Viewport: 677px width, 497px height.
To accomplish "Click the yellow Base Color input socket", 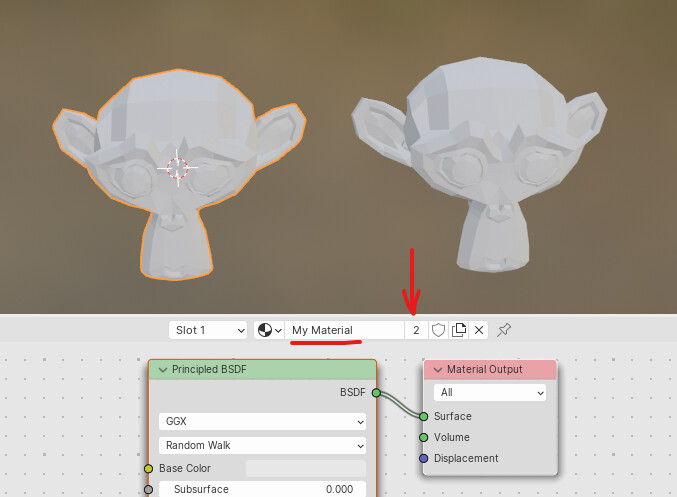I will [x=149, y=469].
